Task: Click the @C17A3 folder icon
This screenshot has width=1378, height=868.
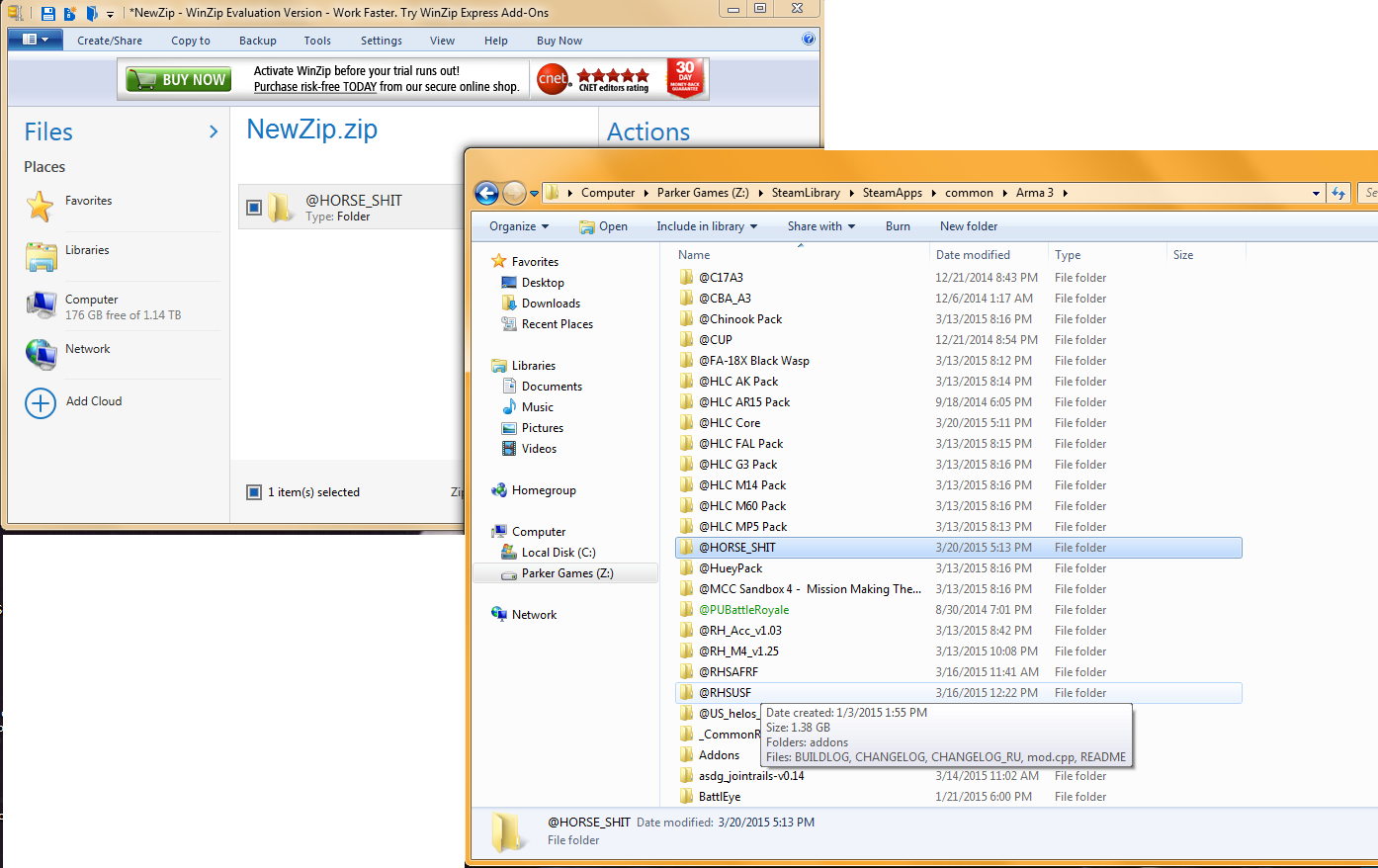Action: [x=687, y=278]
